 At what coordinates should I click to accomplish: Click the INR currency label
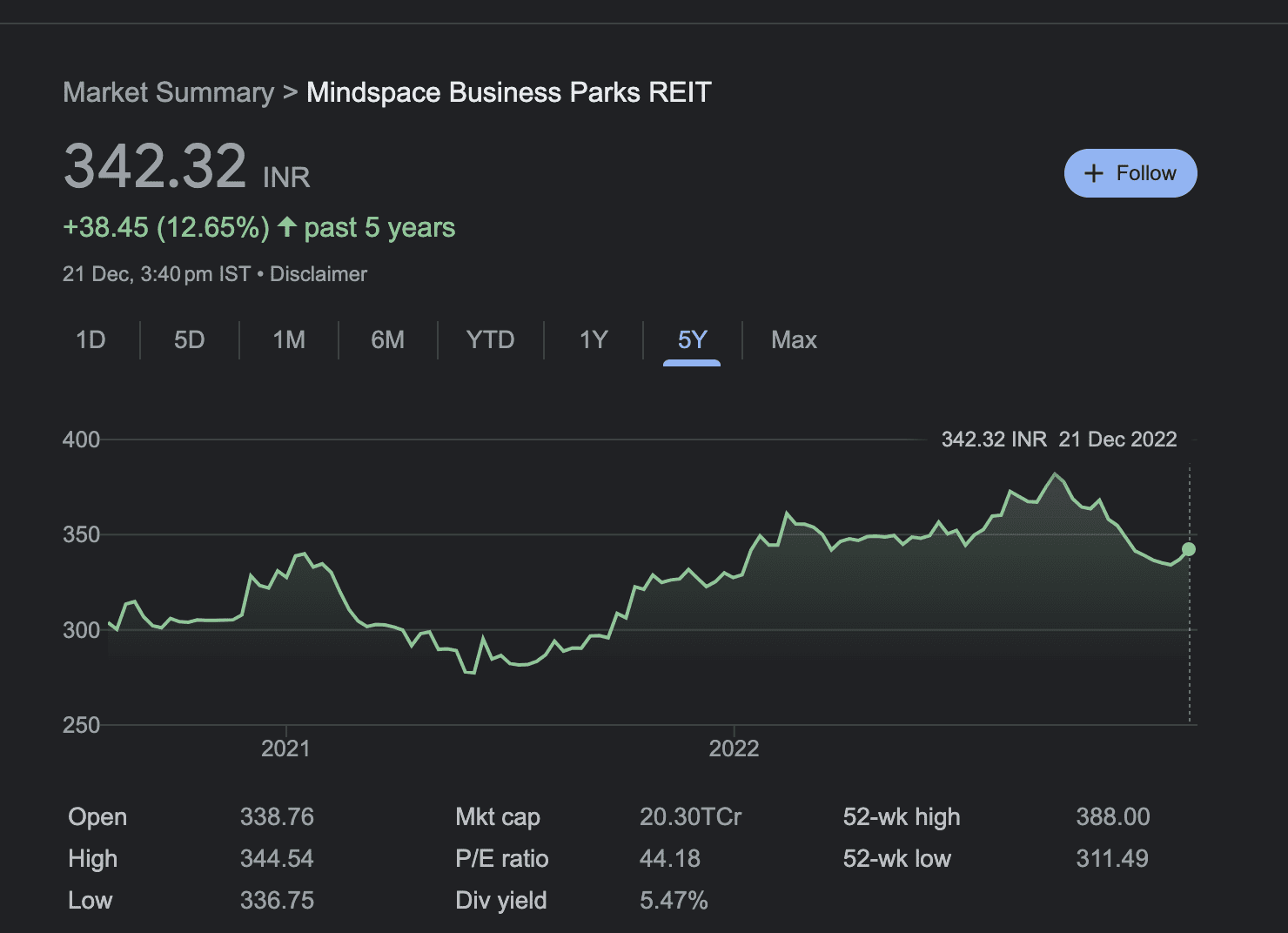pos(286,178)
